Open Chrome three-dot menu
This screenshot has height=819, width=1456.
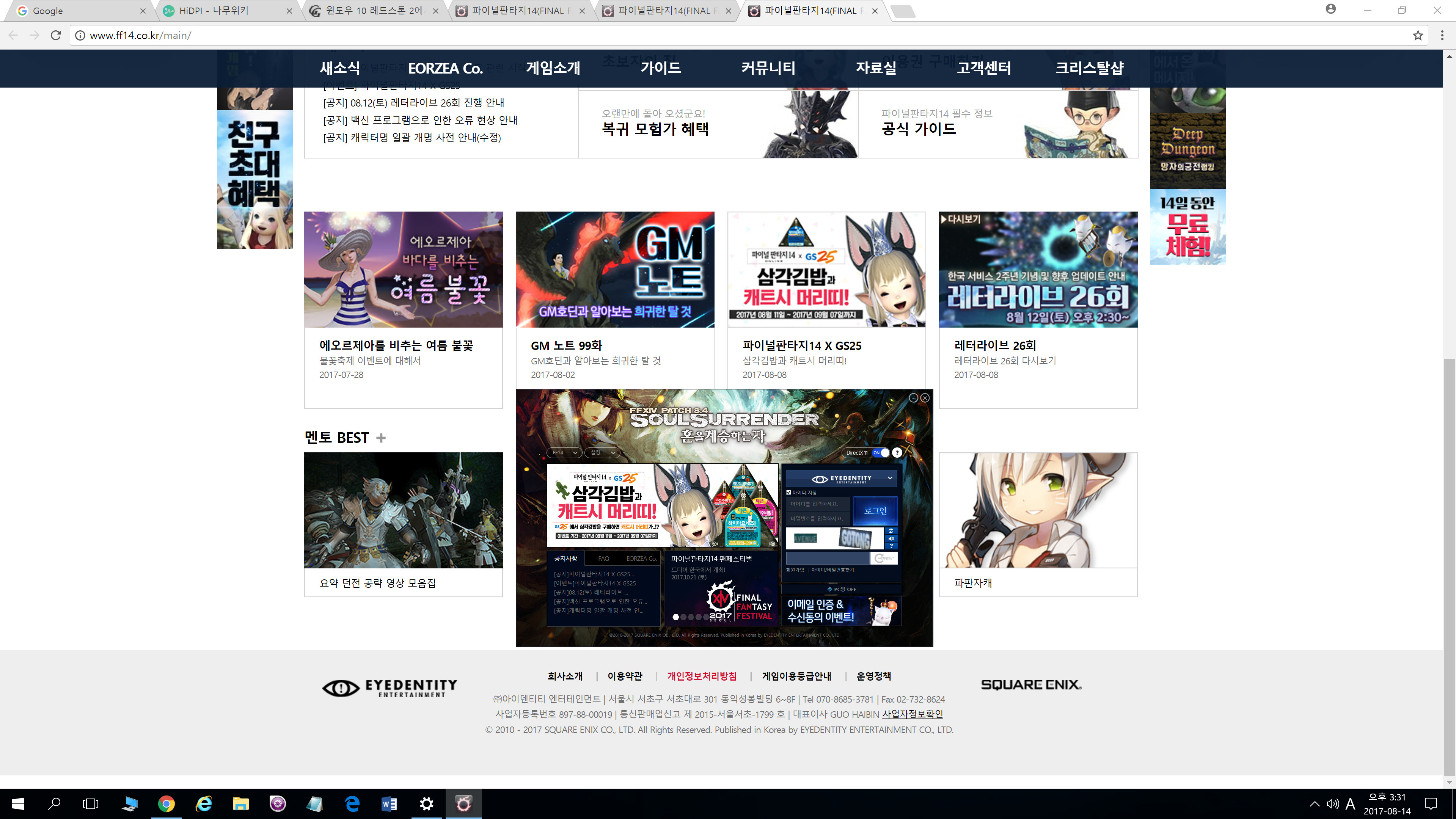(1442, 35)
